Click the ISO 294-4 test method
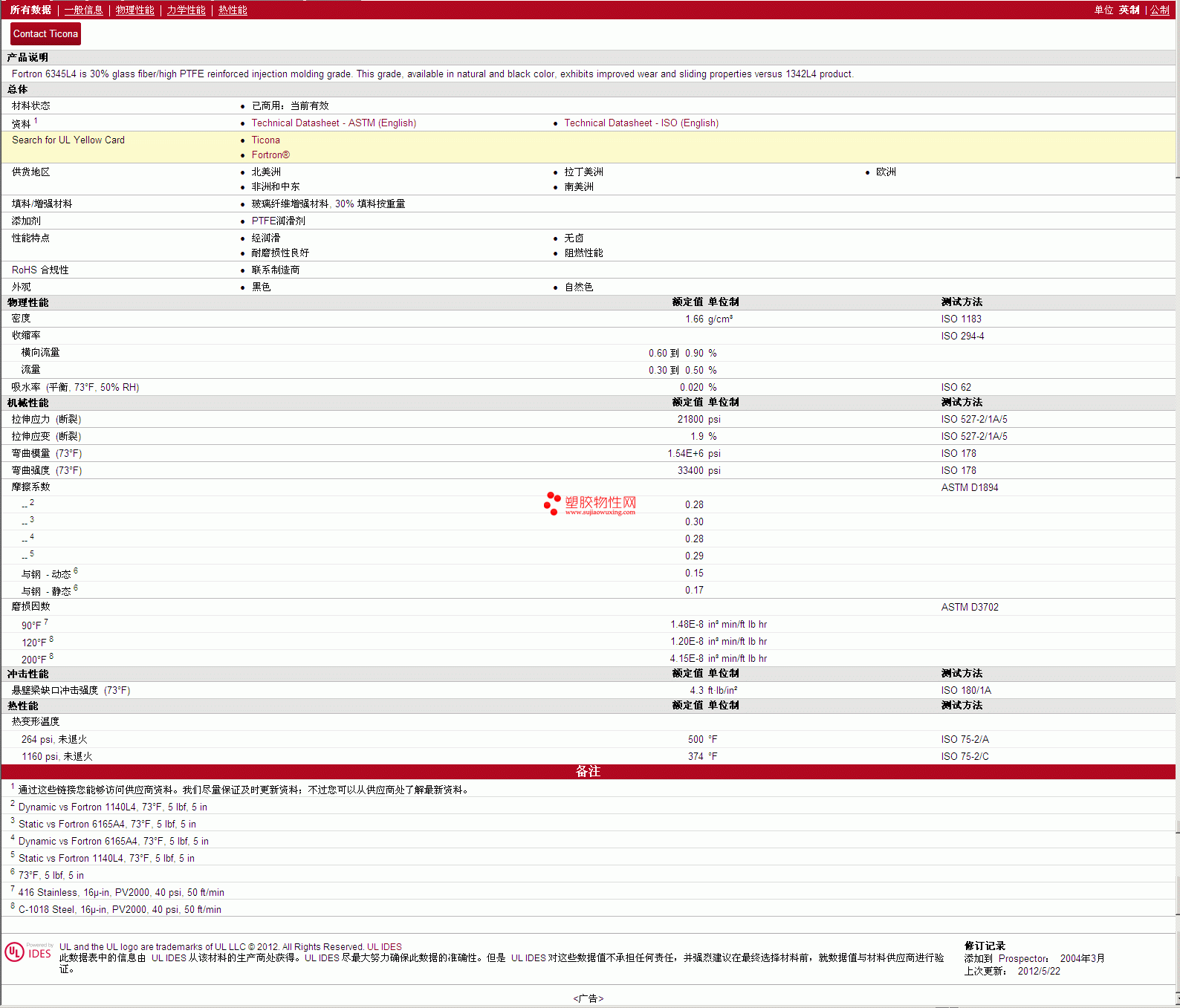Screen dimensions: 1180x1008 point(962,336)
